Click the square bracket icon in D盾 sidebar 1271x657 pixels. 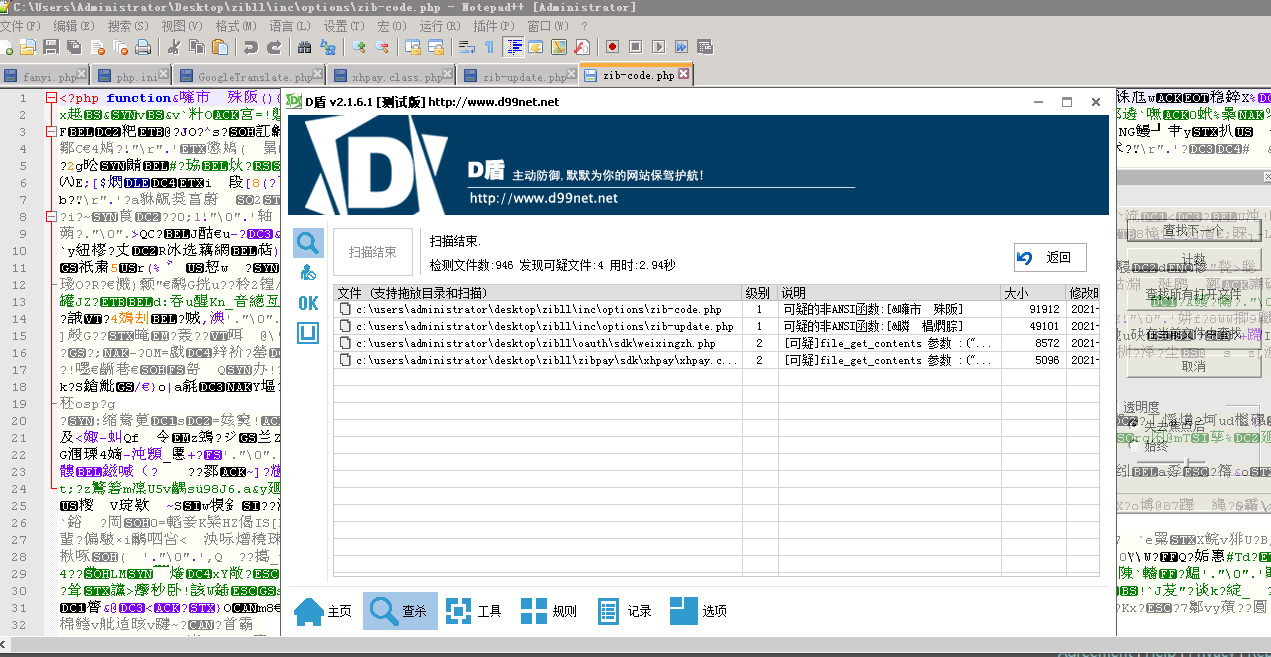coord(308,333)
